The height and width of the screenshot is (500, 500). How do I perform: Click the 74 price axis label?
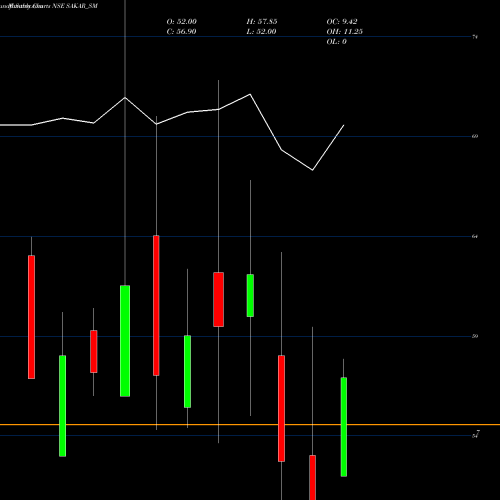point(475,37)
